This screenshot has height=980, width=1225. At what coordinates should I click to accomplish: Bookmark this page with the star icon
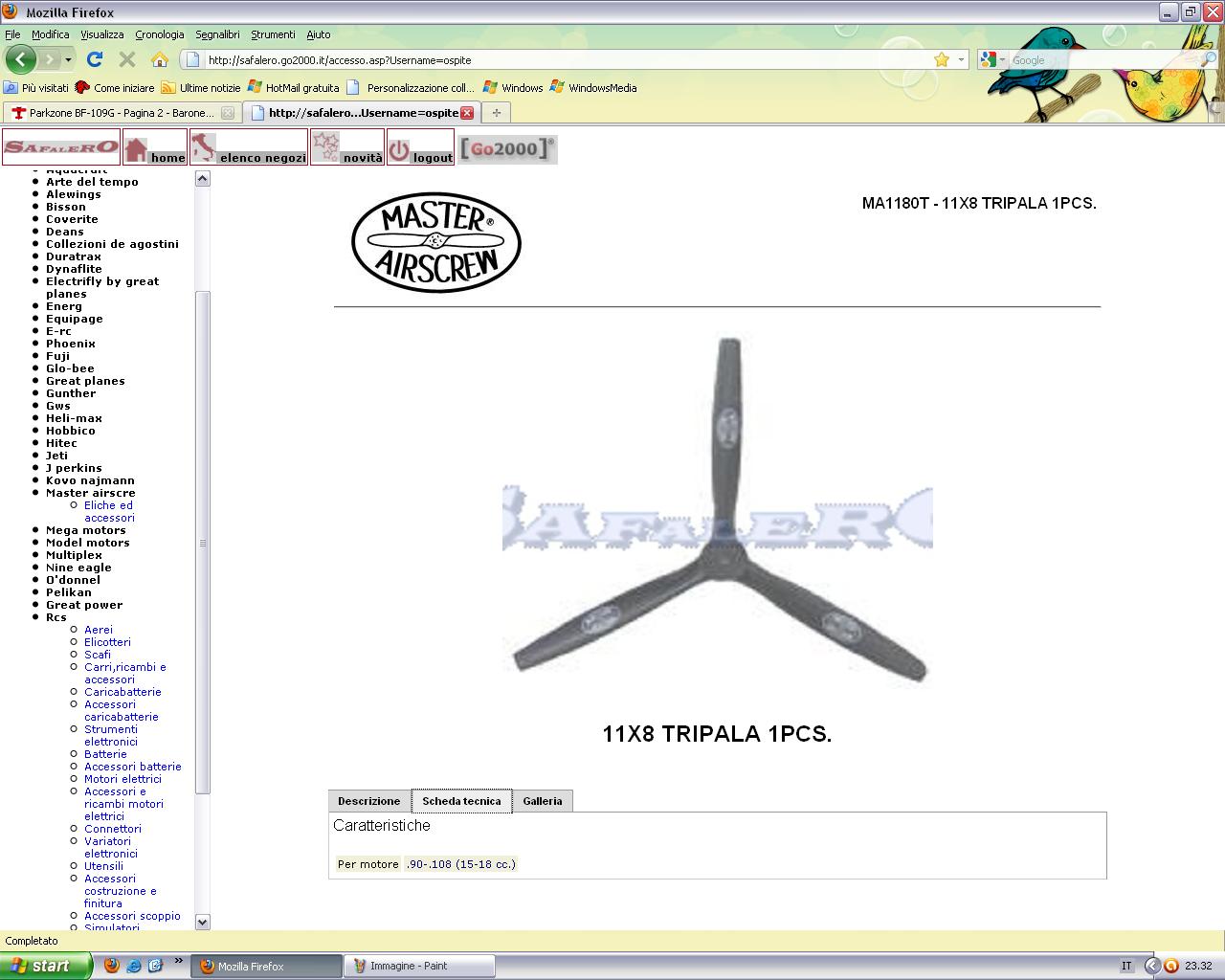click(x=942, y=59)
